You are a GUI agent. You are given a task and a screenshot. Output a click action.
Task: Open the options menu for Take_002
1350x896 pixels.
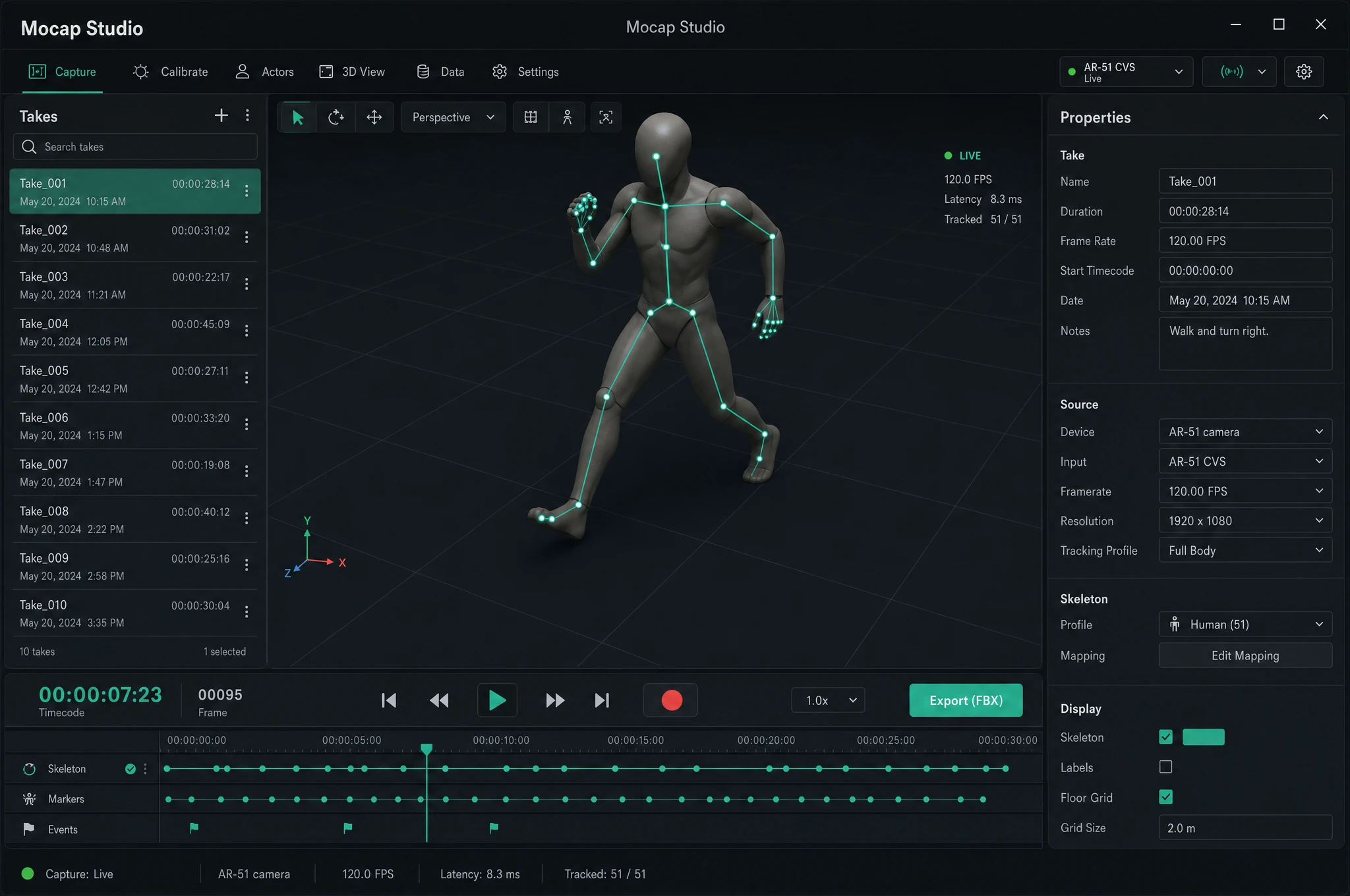247,237
